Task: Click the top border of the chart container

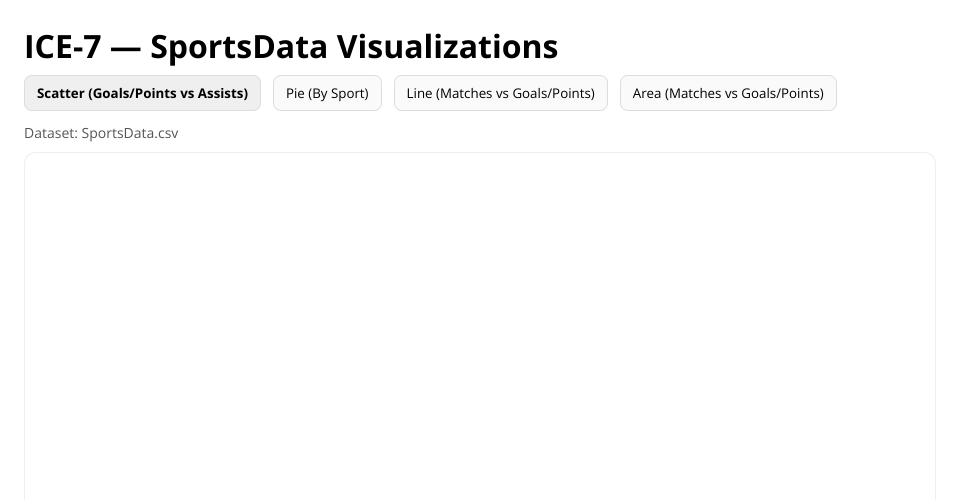Action: pyautogui.click(x=480, y=153)
